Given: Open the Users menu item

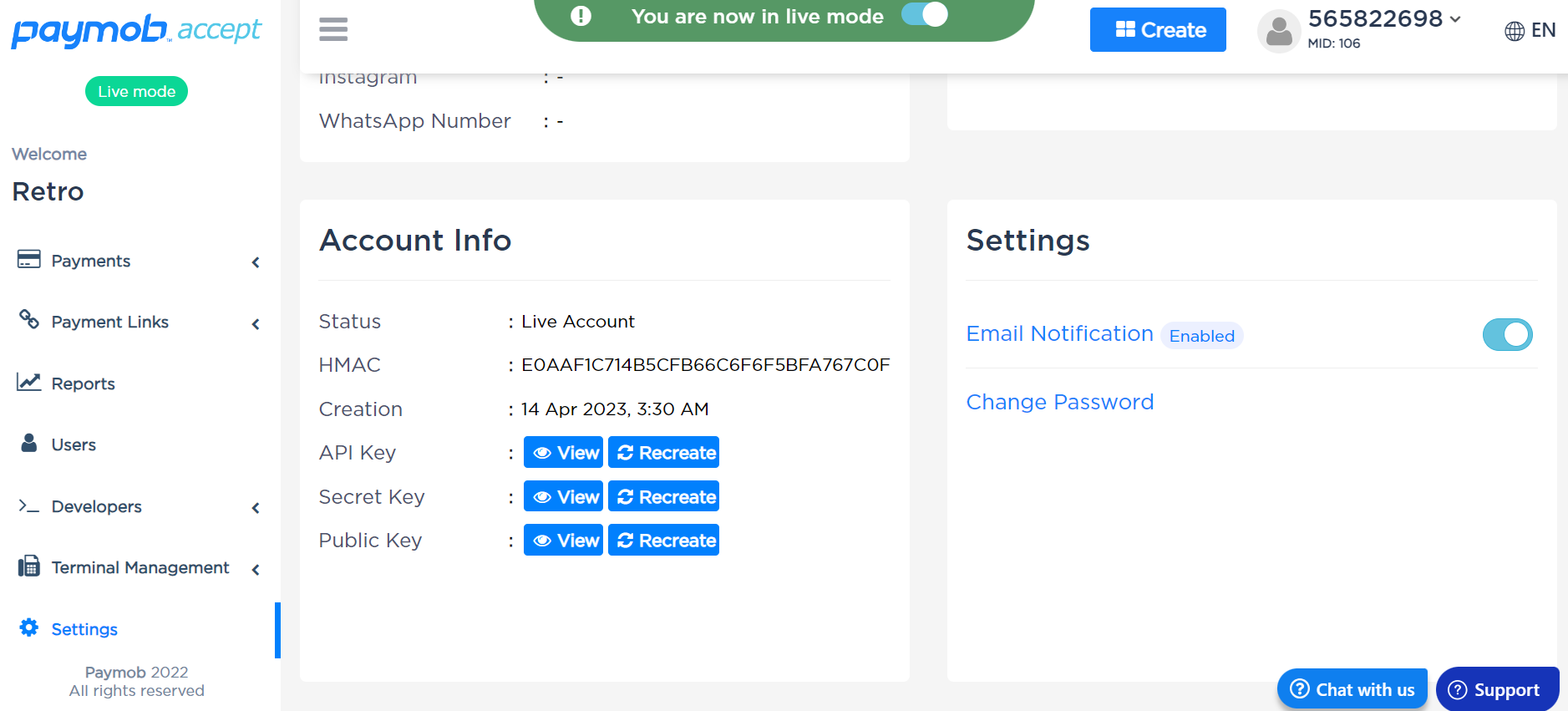Looking at the screenshot, I should point(74,444).
